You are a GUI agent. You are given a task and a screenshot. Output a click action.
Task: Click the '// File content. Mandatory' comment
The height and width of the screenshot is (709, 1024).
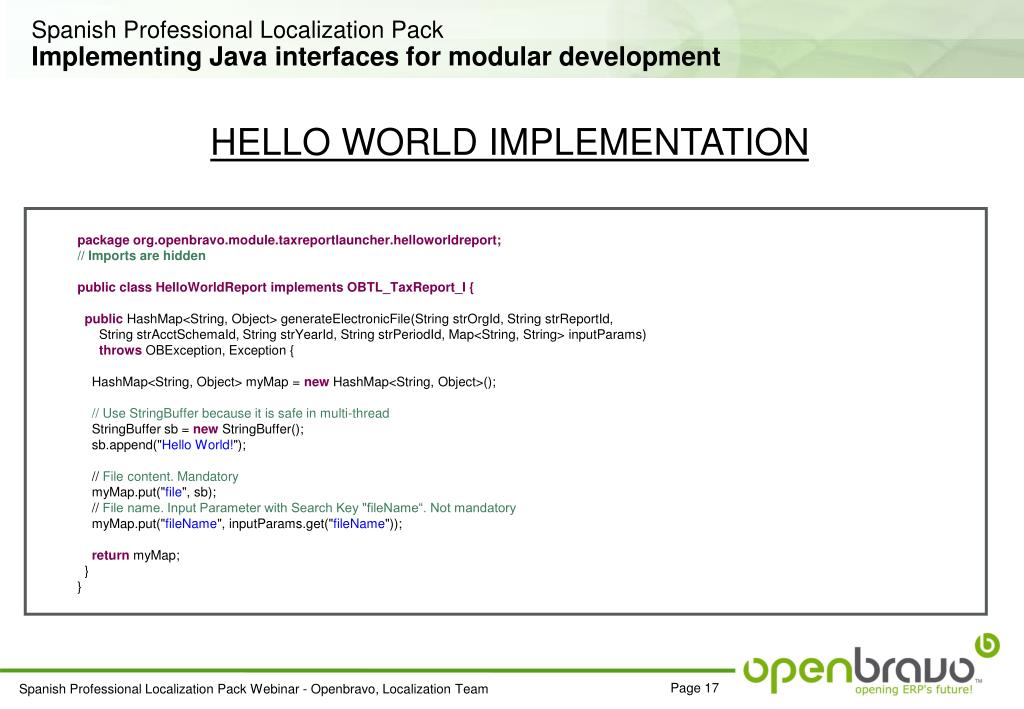(165, 477)
